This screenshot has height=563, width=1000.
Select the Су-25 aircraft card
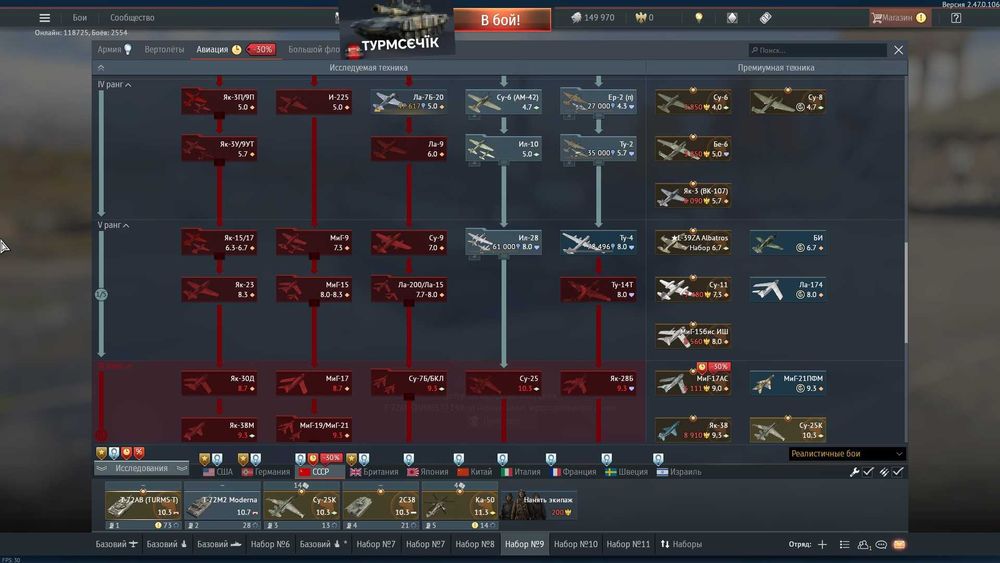pos(504,383)
